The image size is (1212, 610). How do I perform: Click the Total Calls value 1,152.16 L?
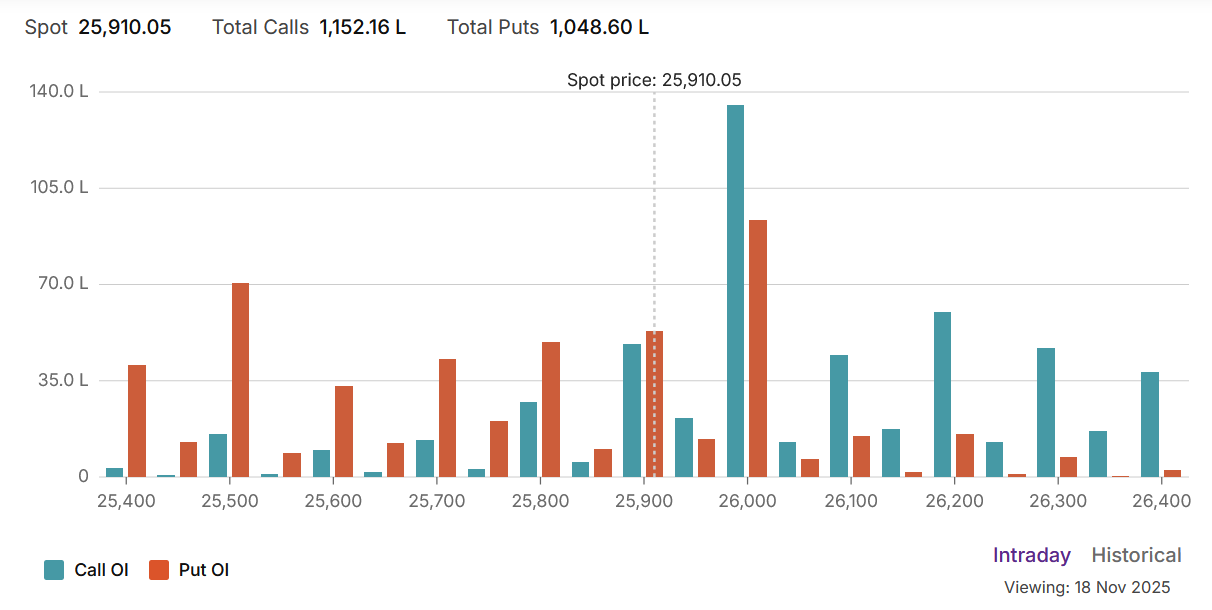point(362,27)
